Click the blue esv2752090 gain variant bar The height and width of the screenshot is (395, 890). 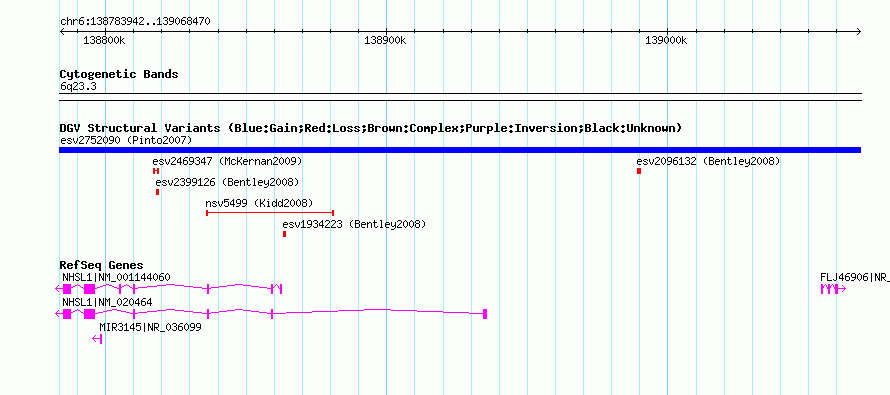(460, 150)
